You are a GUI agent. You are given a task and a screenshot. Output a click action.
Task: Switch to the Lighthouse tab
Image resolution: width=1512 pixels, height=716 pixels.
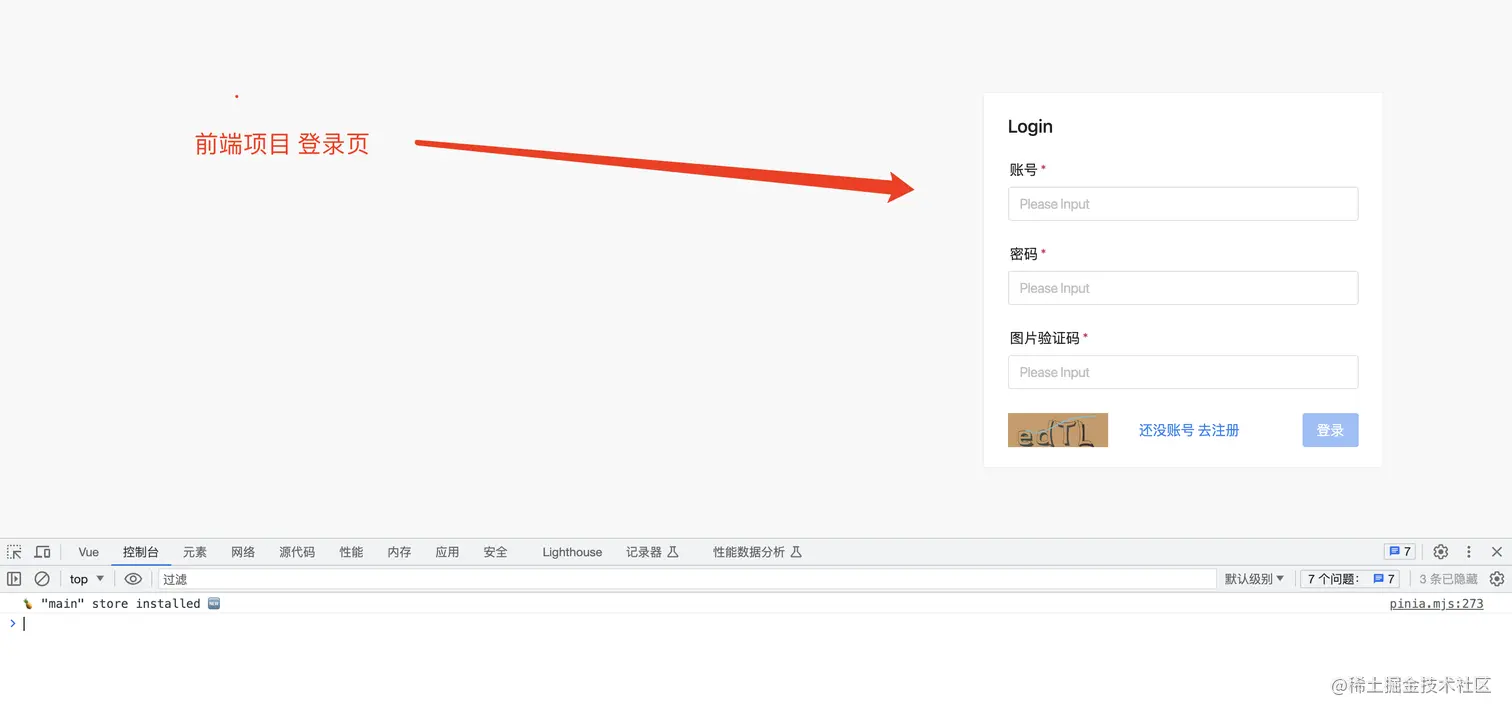click(x=572, y=552)
